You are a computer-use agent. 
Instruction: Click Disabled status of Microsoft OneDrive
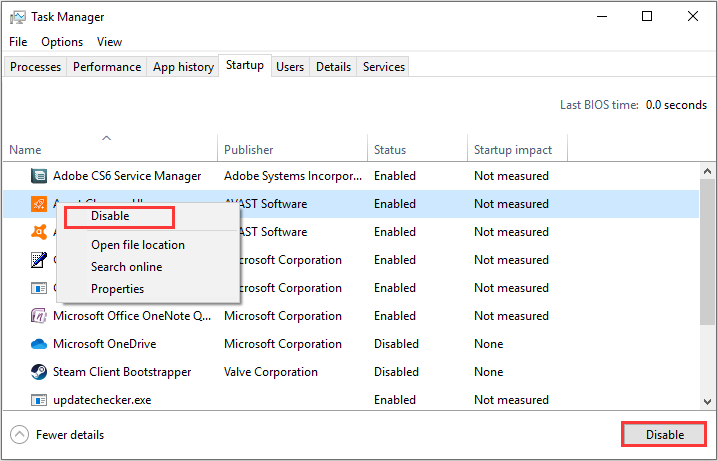(396, 344)
